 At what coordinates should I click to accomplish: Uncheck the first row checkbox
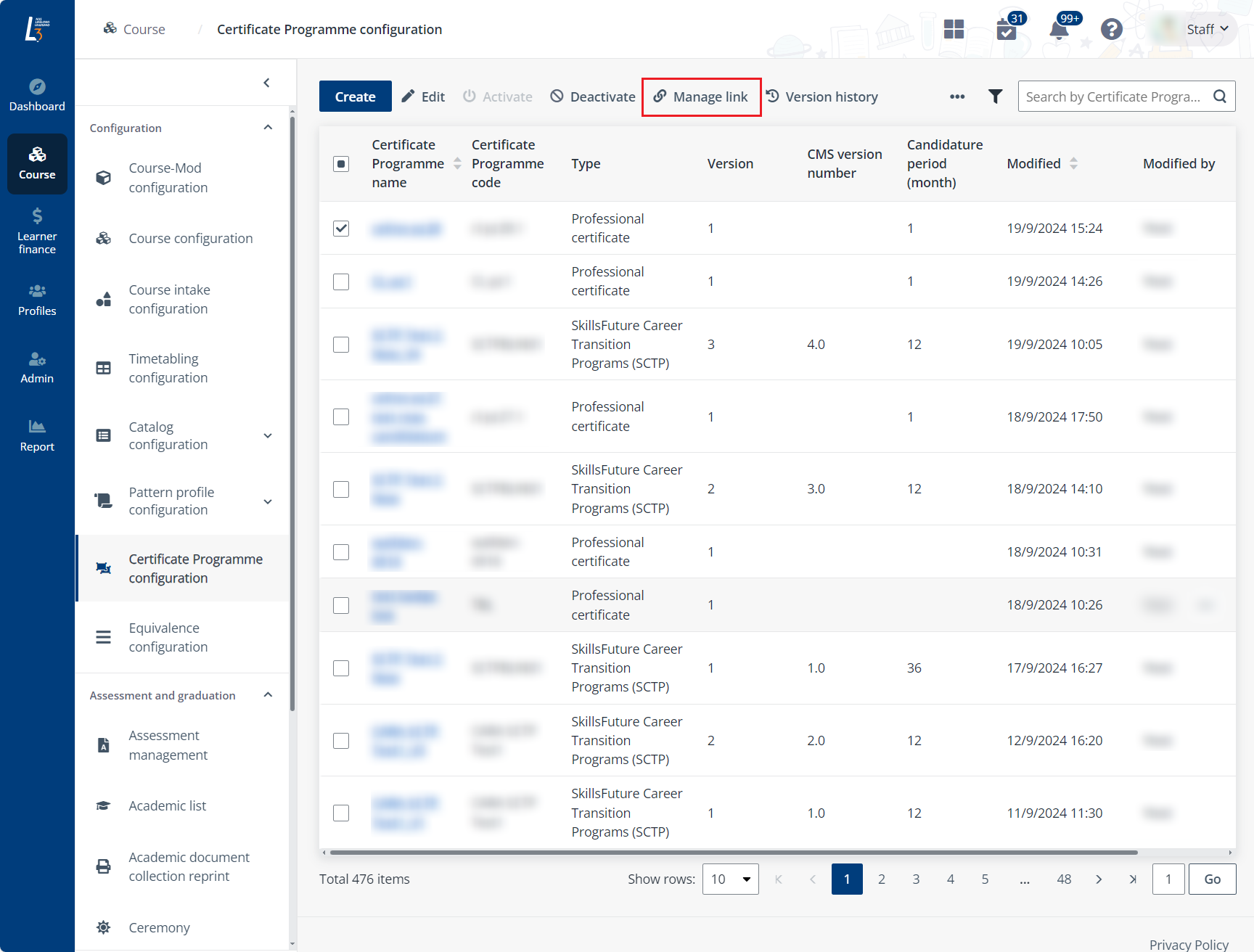click(x=341, y=227)
